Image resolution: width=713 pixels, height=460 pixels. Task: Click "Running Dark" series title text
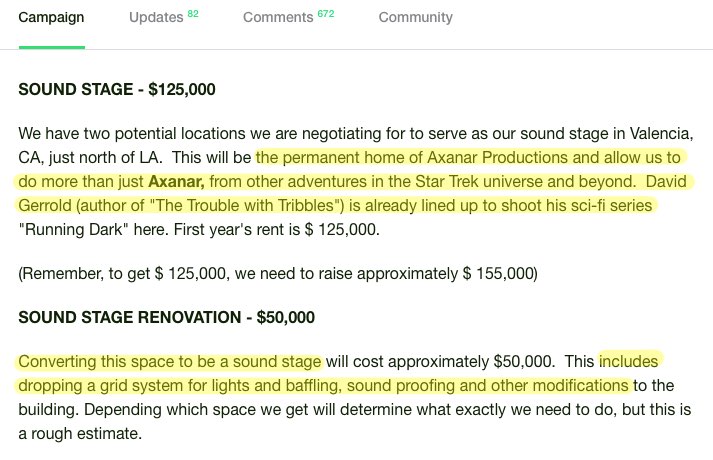tap(74, 230)
